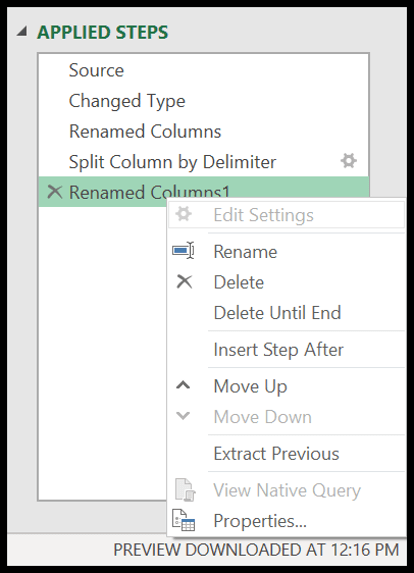
Task: Click the Rename icon in context menu
Action: pos(183,251)
